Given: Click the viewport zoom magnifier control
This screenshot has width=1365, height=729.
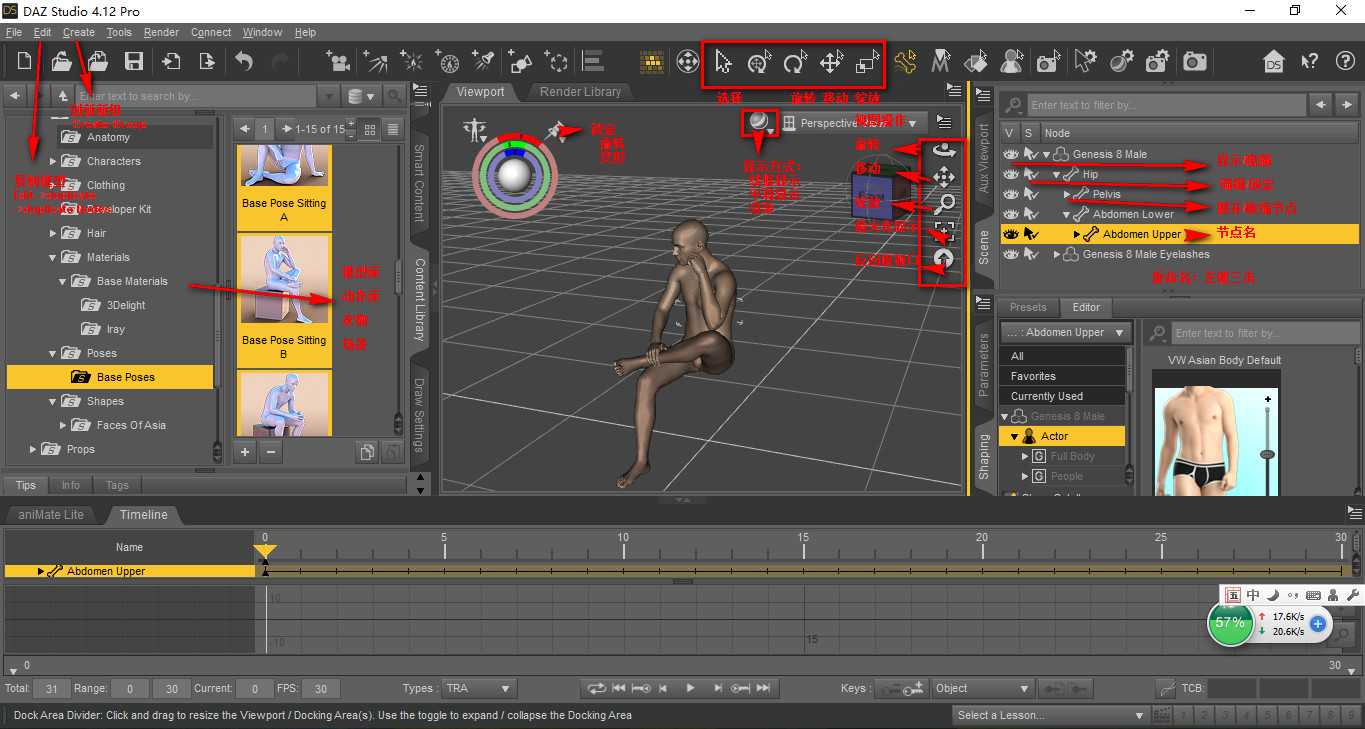Looking at the screenshot, I should point(943,205).
